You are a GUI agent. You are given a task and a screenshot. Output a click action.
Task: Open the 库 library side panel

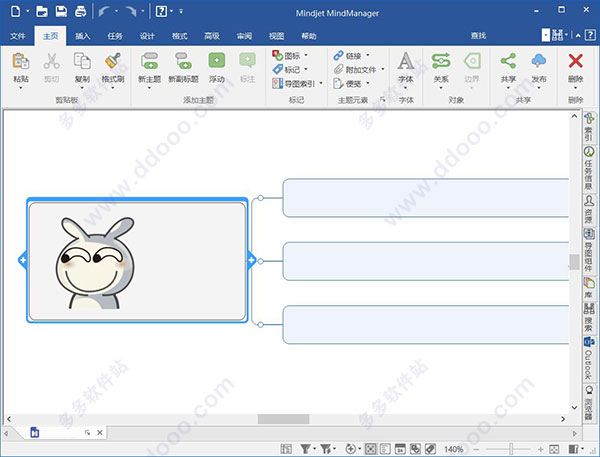(x=589, y=288)
